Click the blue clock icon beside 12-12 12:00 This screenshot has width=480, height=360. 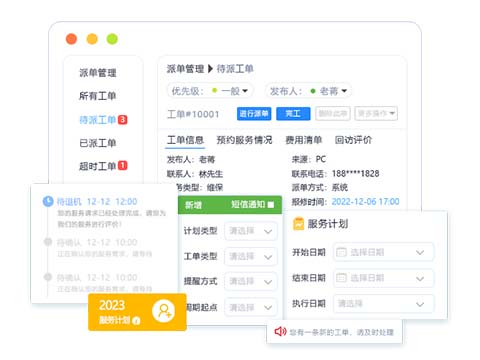pos(48,201)
